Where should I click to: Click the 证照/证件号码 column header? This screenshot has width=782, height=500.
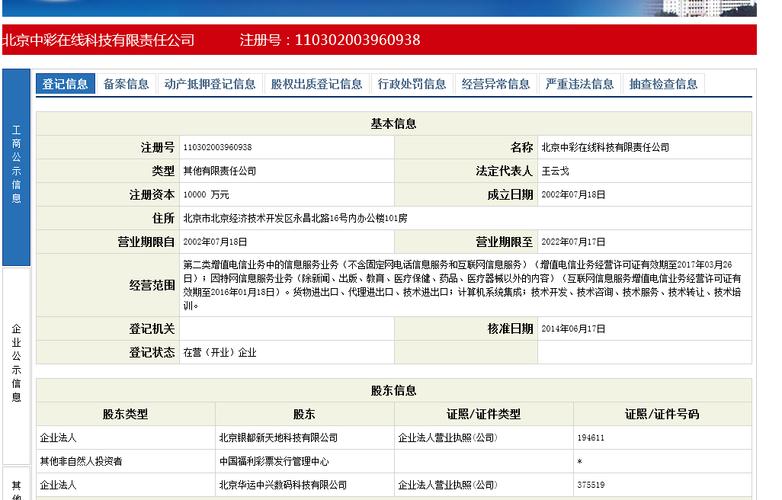tap(663, 414)
